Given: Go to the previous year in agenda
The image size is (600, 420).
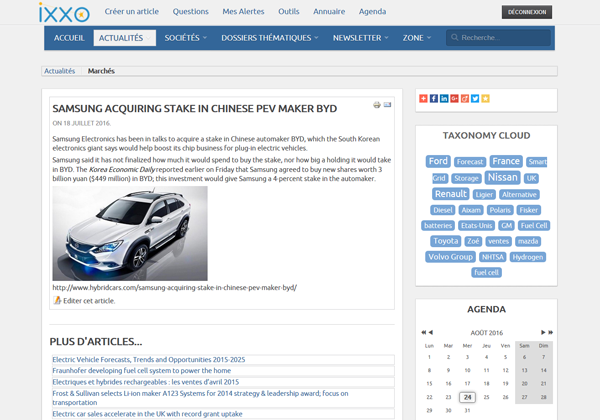Looking at the screenshot, I should point(424,332).
